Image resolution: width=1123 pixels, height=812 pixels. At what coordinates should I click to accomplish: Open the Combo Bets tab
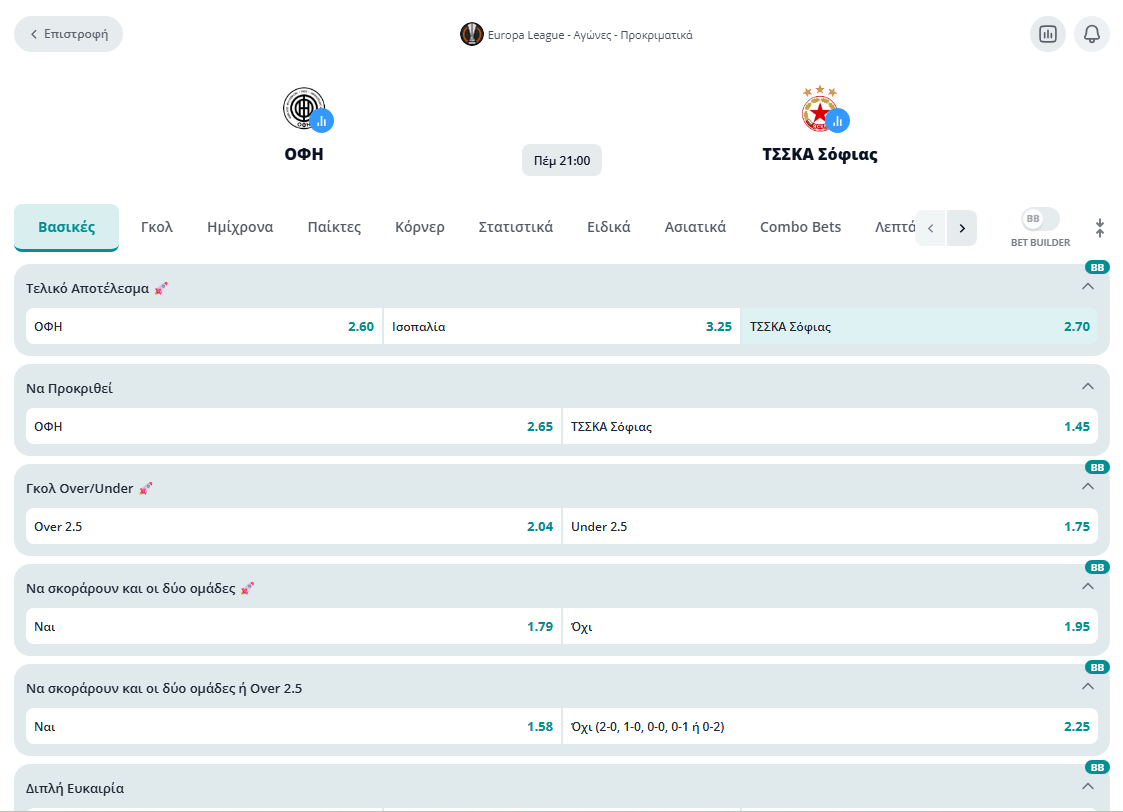800,227
